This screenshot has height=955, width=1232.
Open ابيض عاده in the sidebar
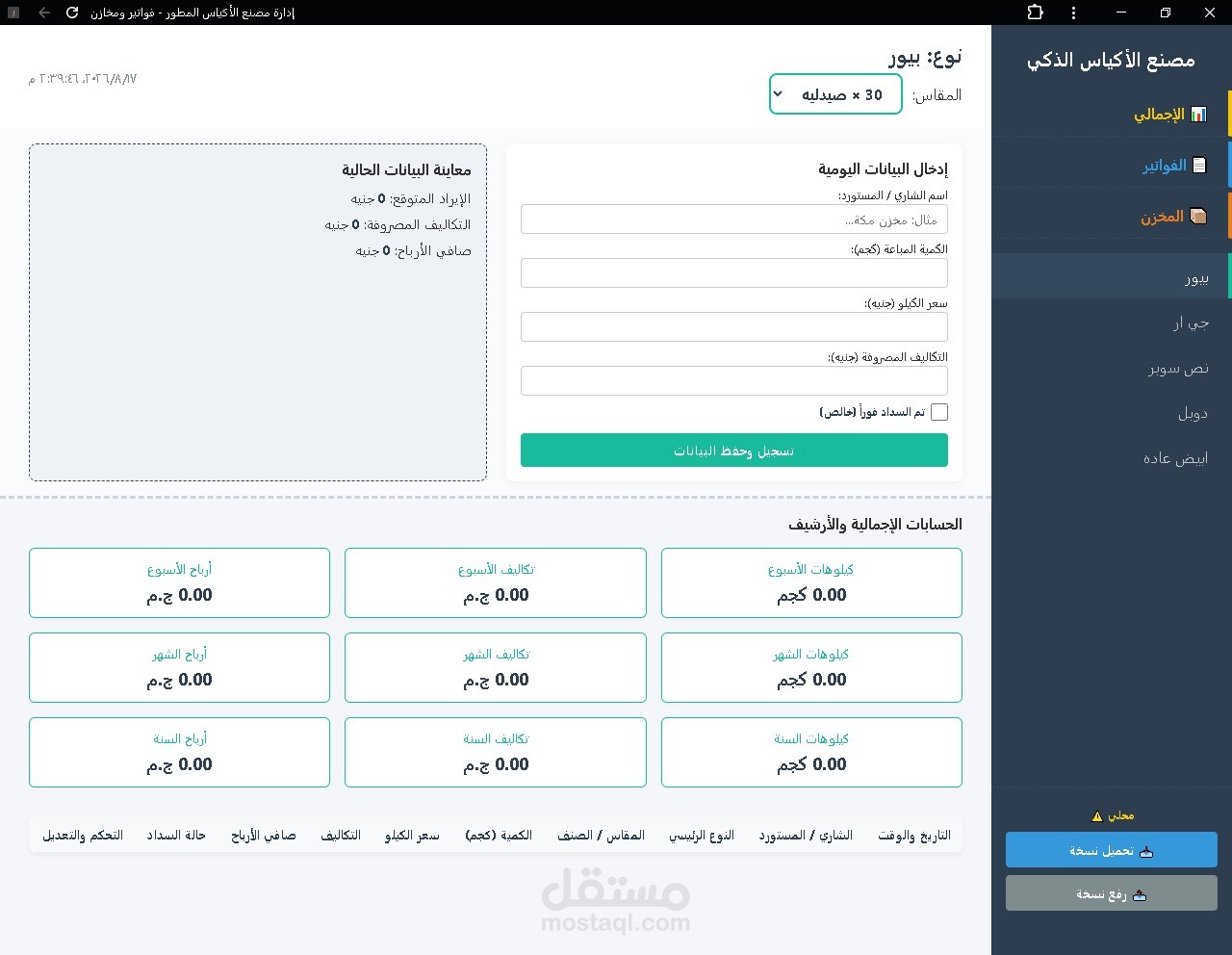tap(1111, 458)
